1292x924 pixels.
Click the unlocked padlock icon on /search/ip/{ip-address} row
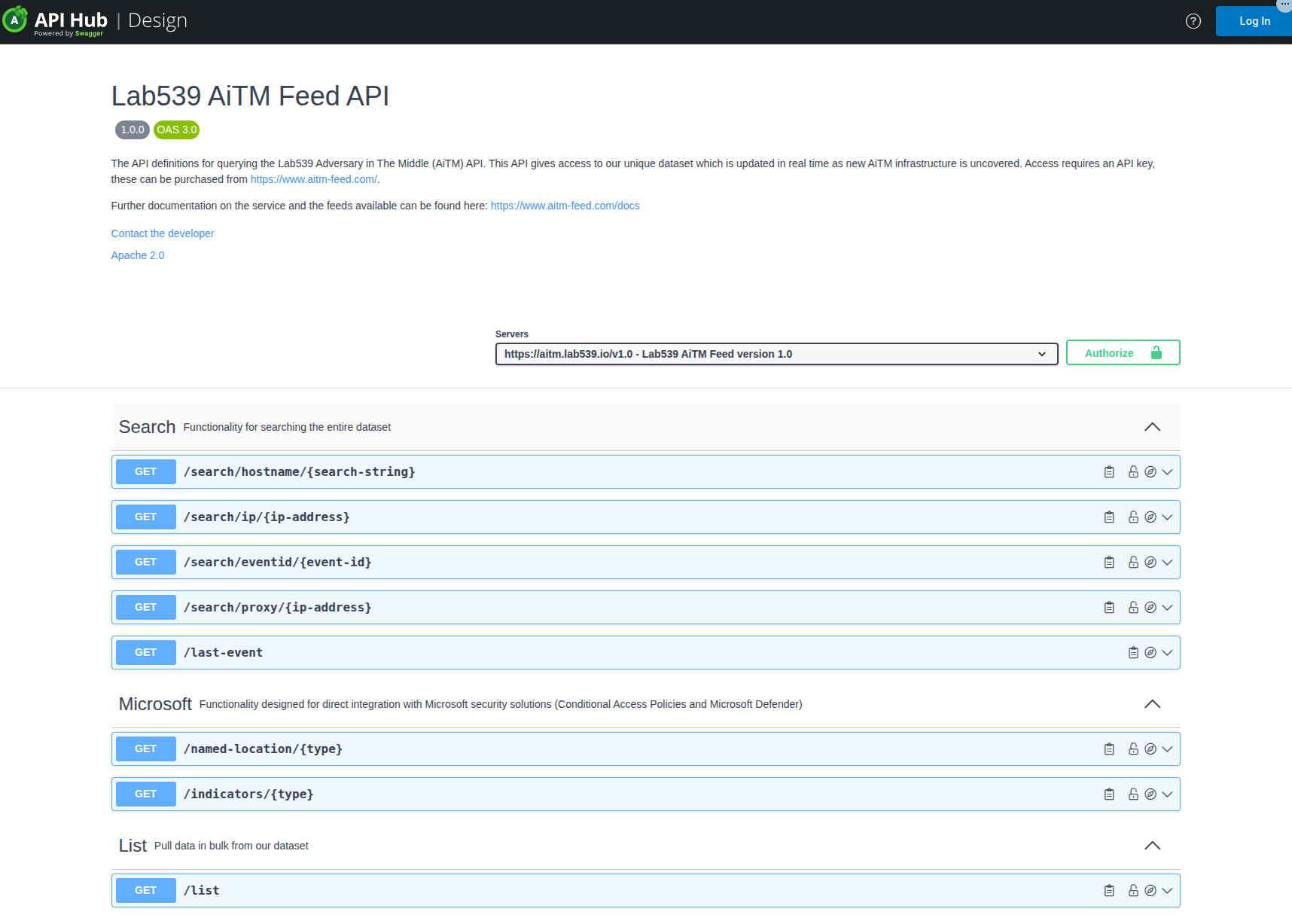[1133, 517]
